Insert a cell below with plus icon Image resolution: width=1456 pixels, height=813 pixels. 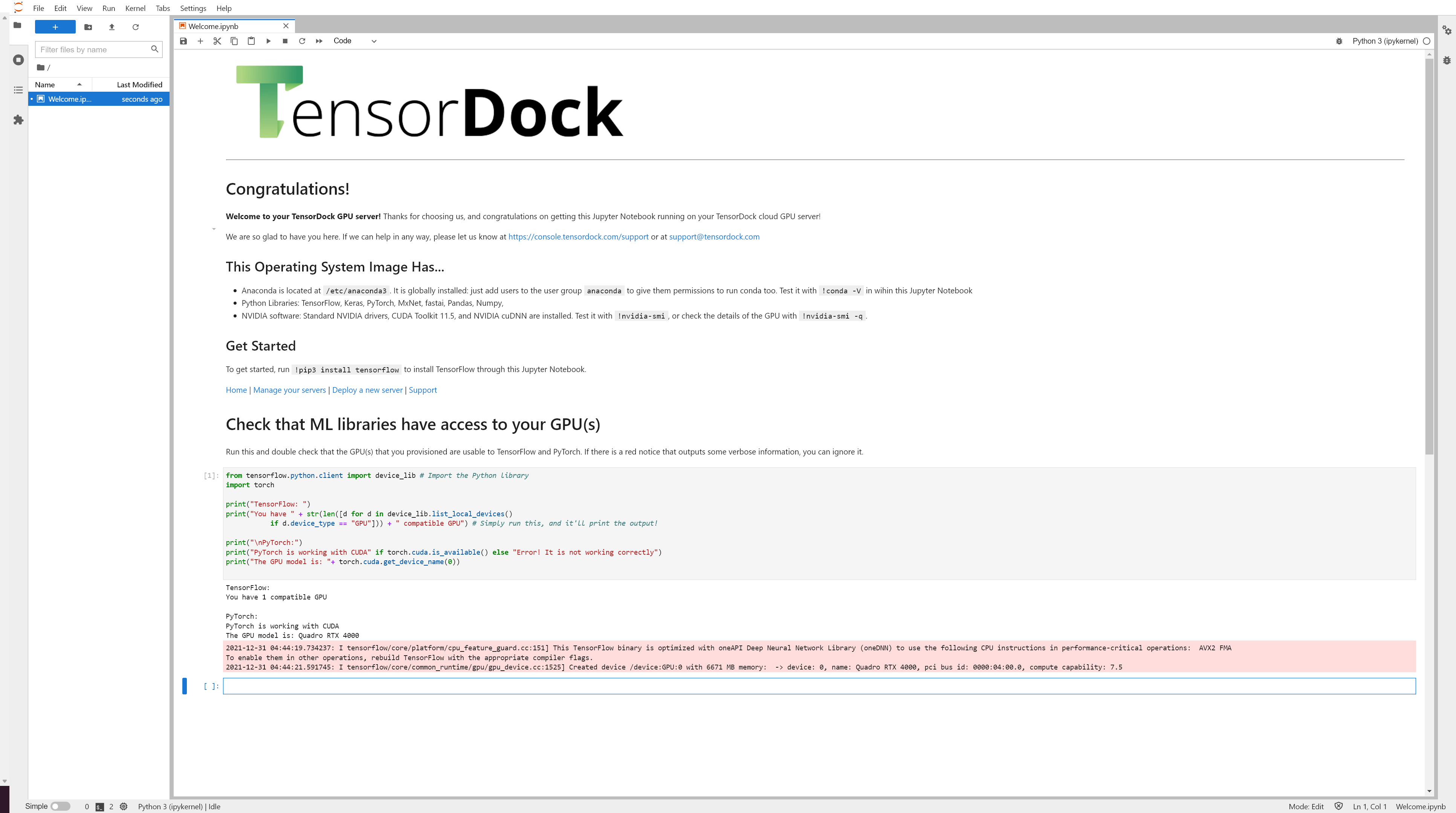click(x=200, y=41)
